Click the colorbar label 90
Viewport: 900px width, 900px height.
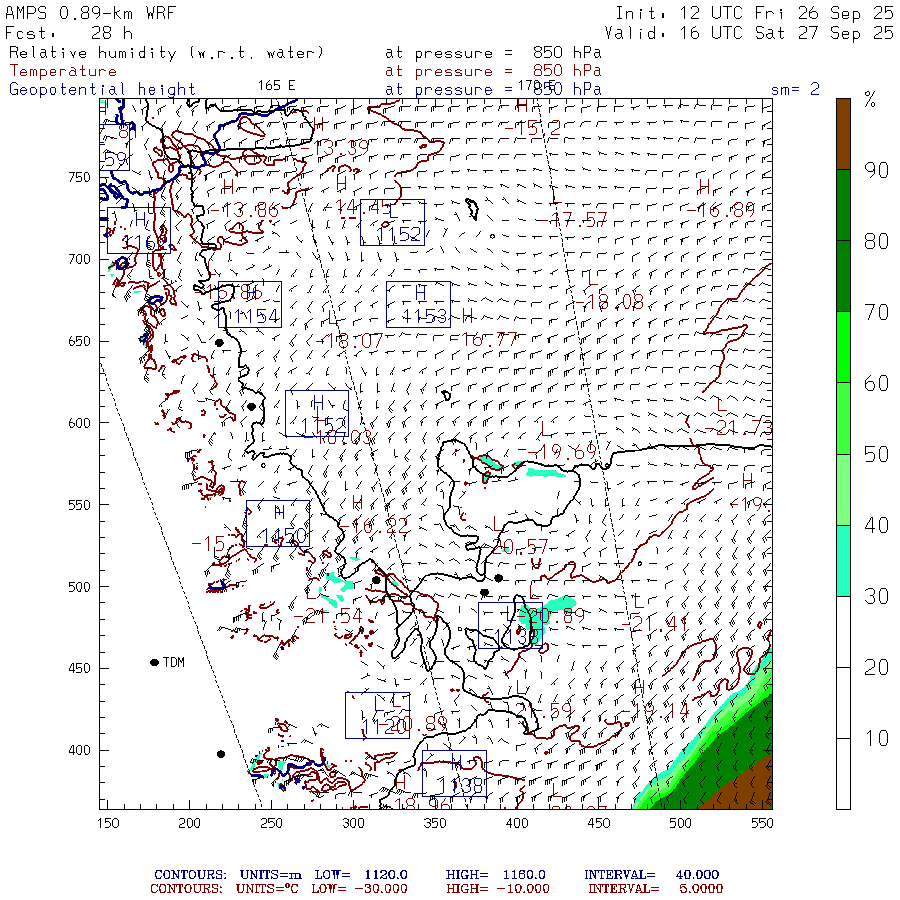point(876,170)
